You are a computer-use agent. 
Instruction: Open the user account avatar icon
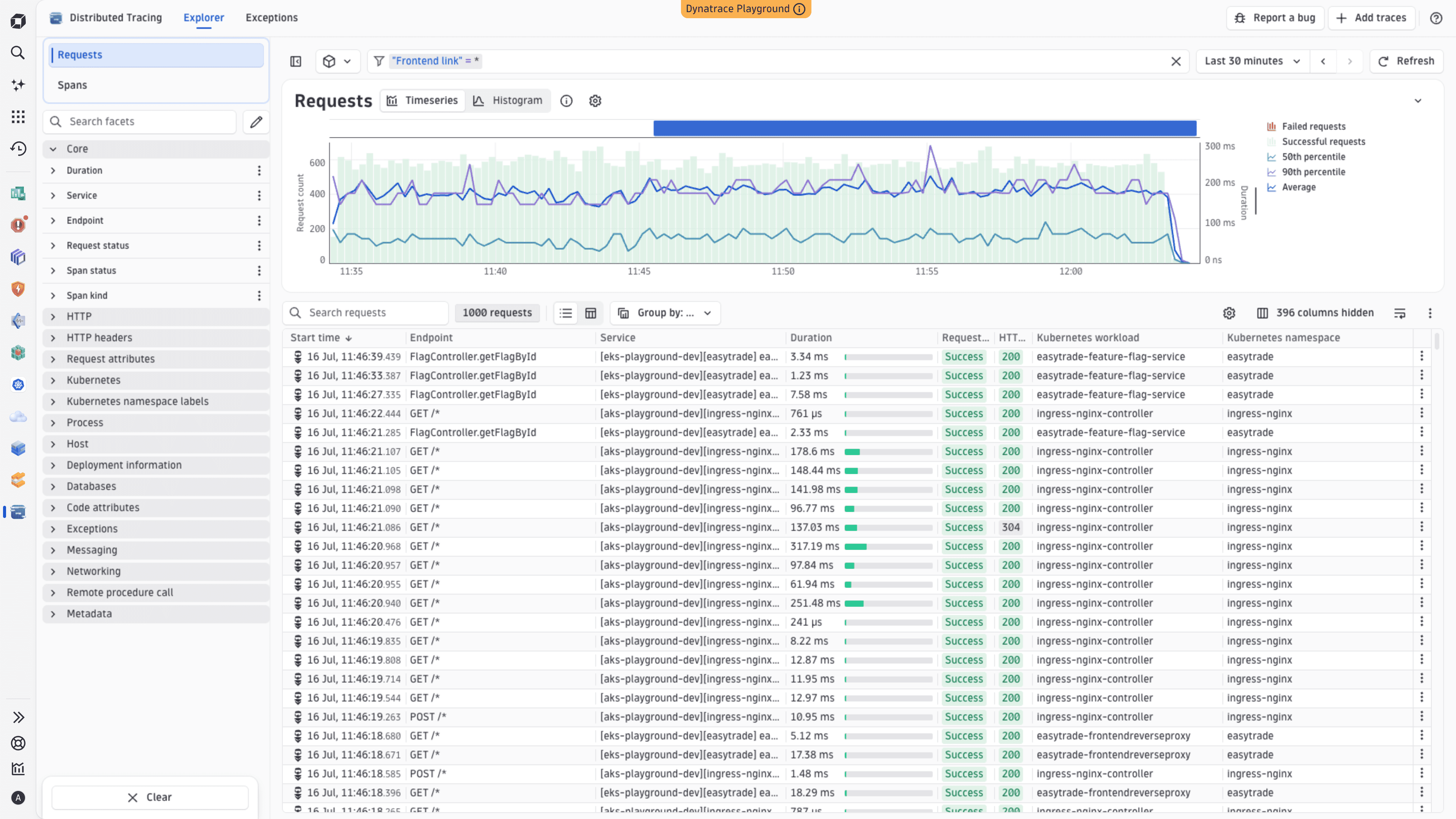tap(18, 797)
